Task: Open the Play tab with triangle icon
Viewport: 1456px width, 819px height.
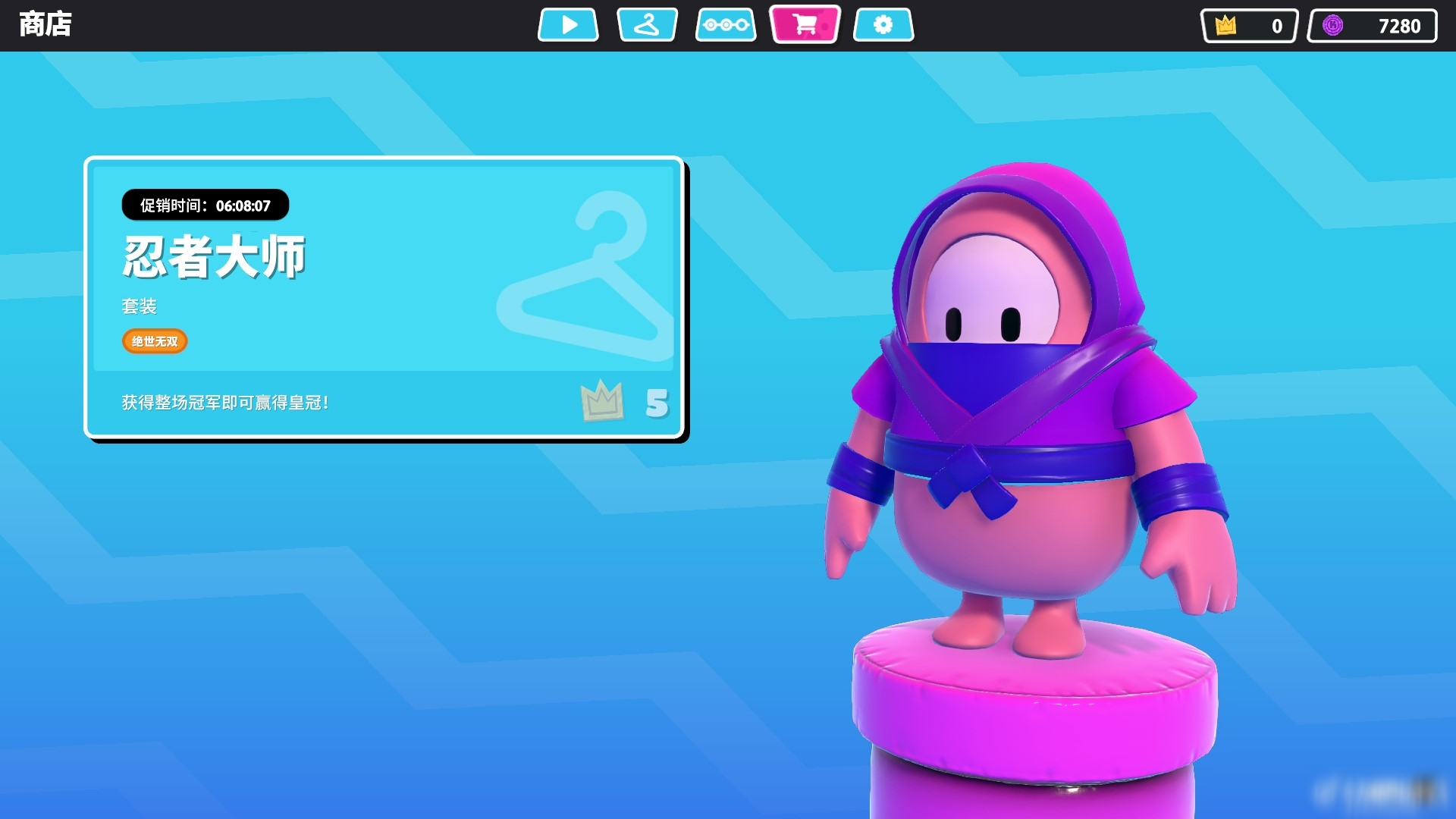Action: 568,25
